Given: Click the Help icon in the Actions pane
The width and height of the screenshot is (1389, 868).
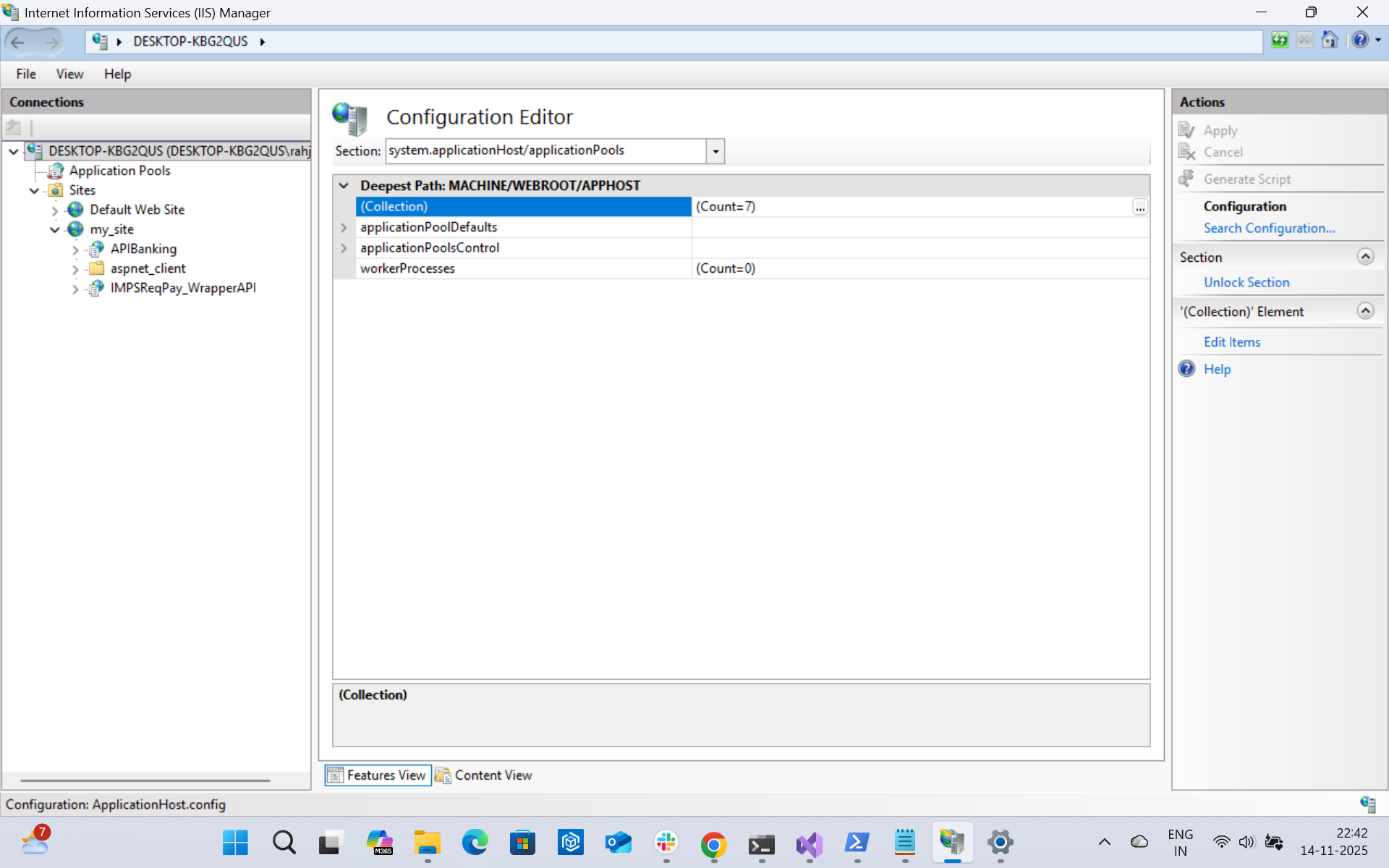Looking at the screenshot, I should click(x=1187, y=369).
